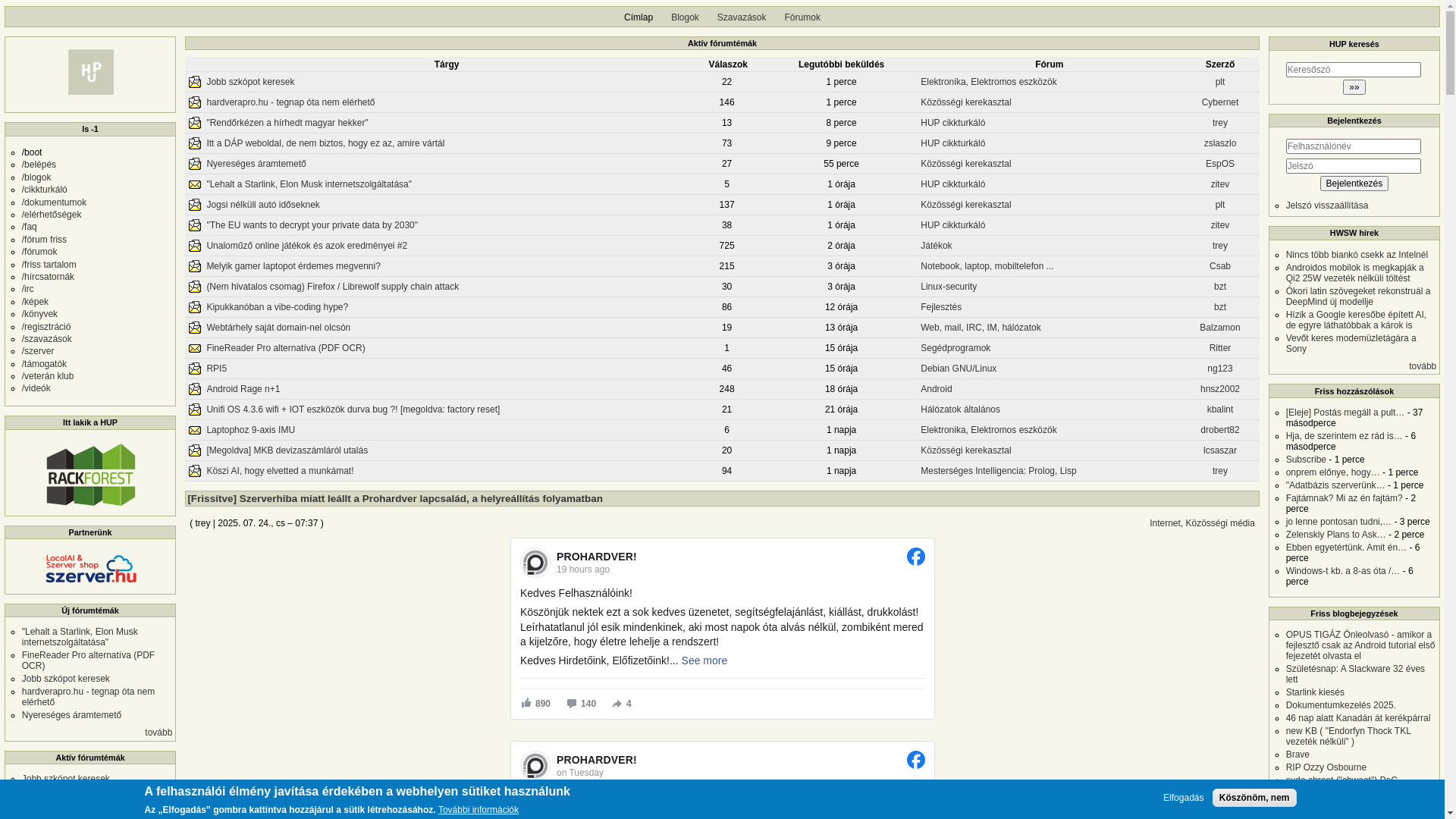
Task: Click envelope icon beside Android Rage n+1
Action: coord(195,389)
